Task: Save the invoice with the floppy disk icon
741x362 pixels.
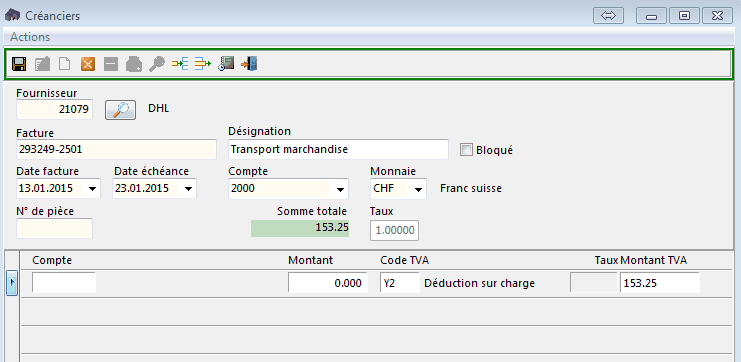Action: 19,64
